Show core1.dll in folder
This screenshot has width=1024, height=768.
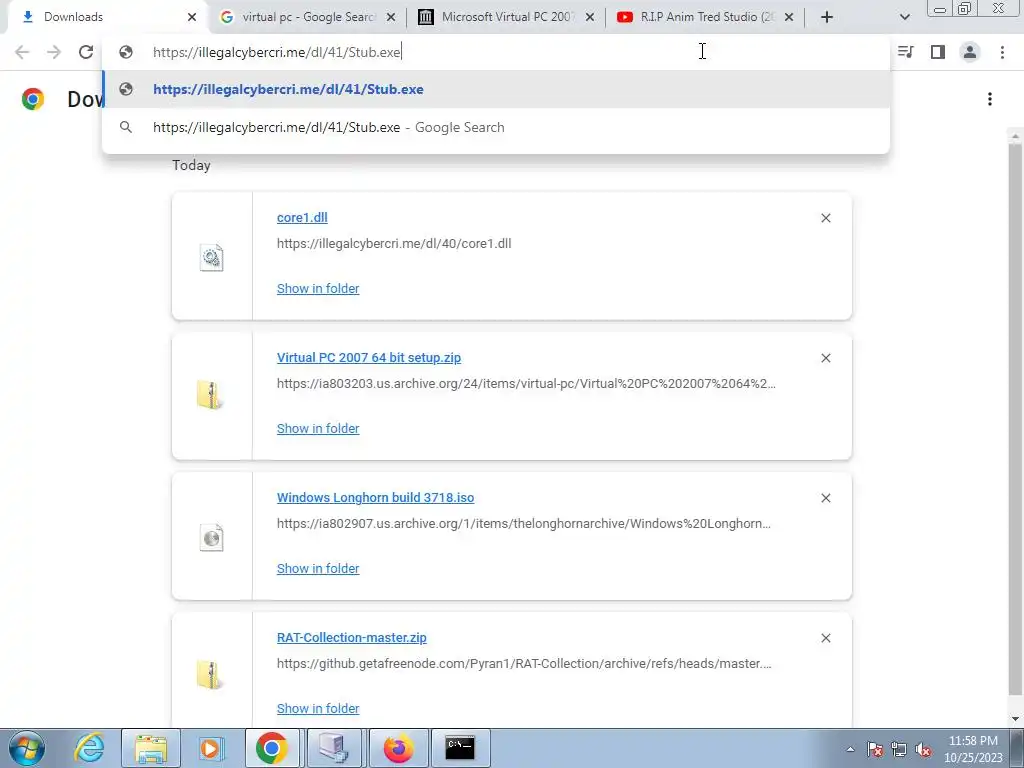pyautogui.click(x=318, y=289)
